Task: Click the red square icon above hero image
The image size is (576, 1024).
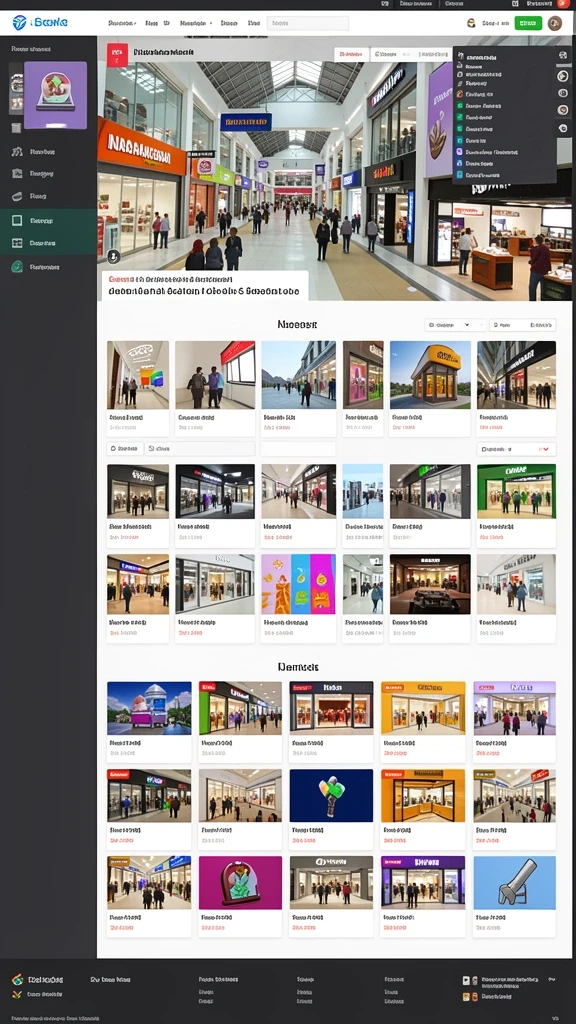Action: (117, 56)
